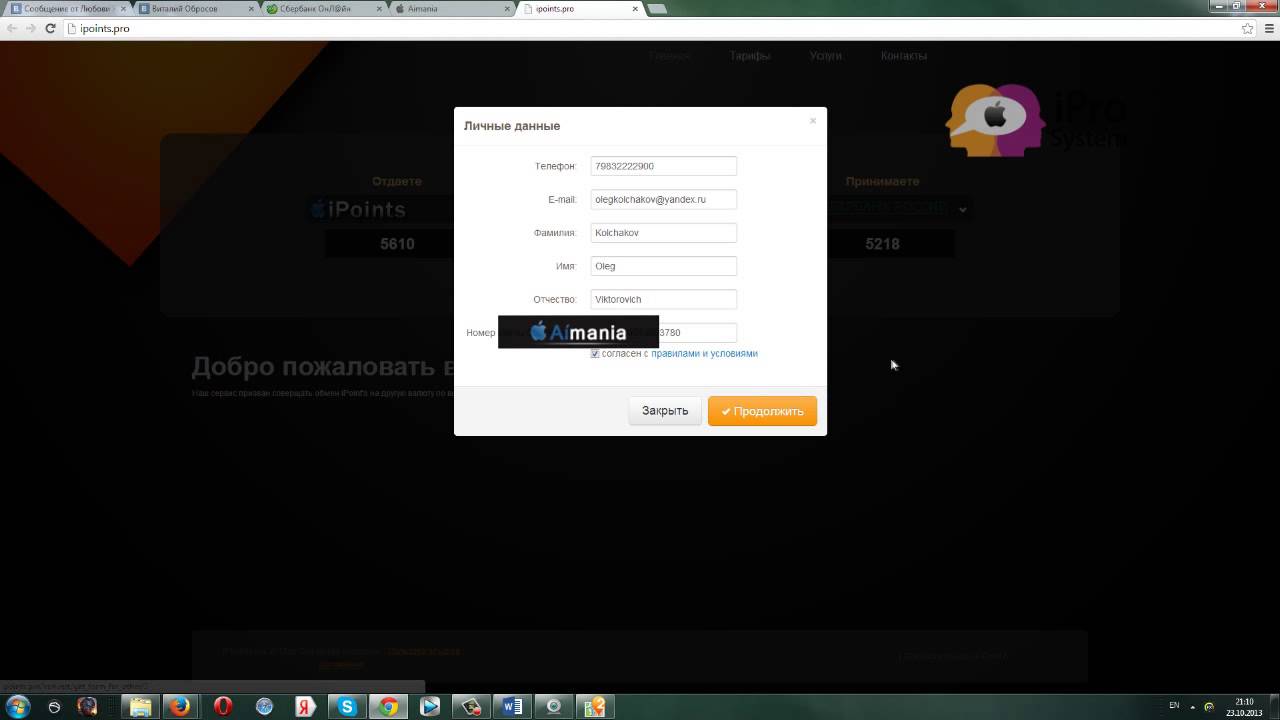Click the E-mail input field
1280x720 pixels.
[664, 199]
